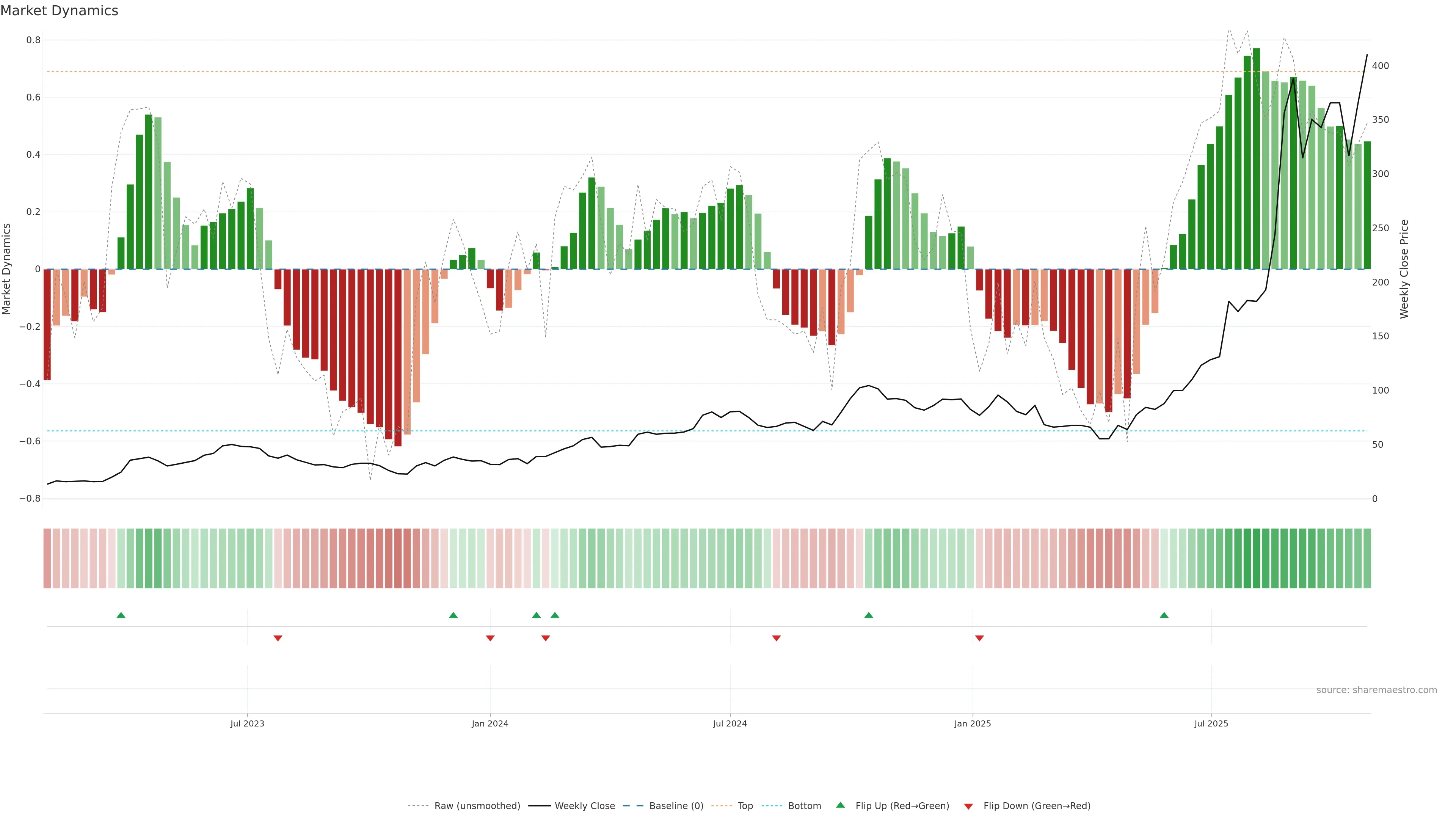Click the Market Dynamics chart title
Image resolution: width=1456 pixels, height=819 pixels.
60,11
